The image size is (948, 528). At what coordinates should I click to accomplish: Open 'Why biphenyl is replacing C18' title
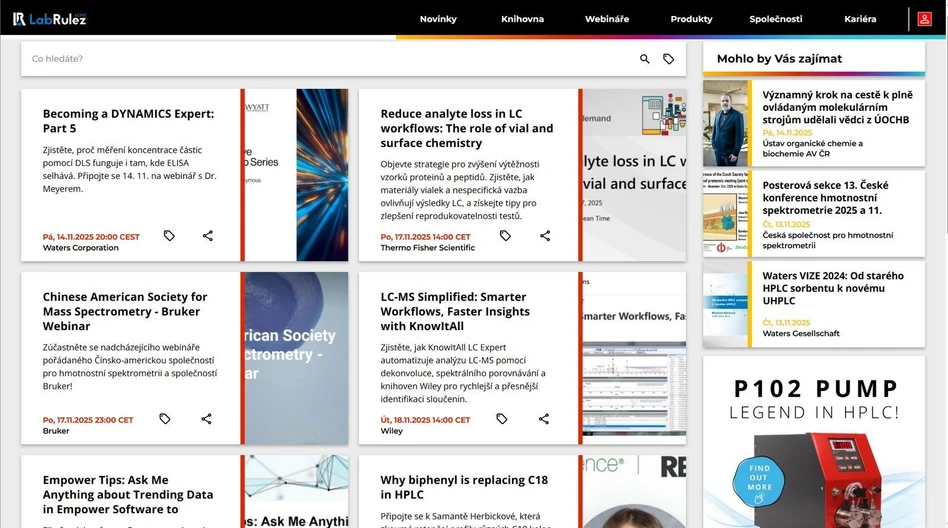[464, 487]
